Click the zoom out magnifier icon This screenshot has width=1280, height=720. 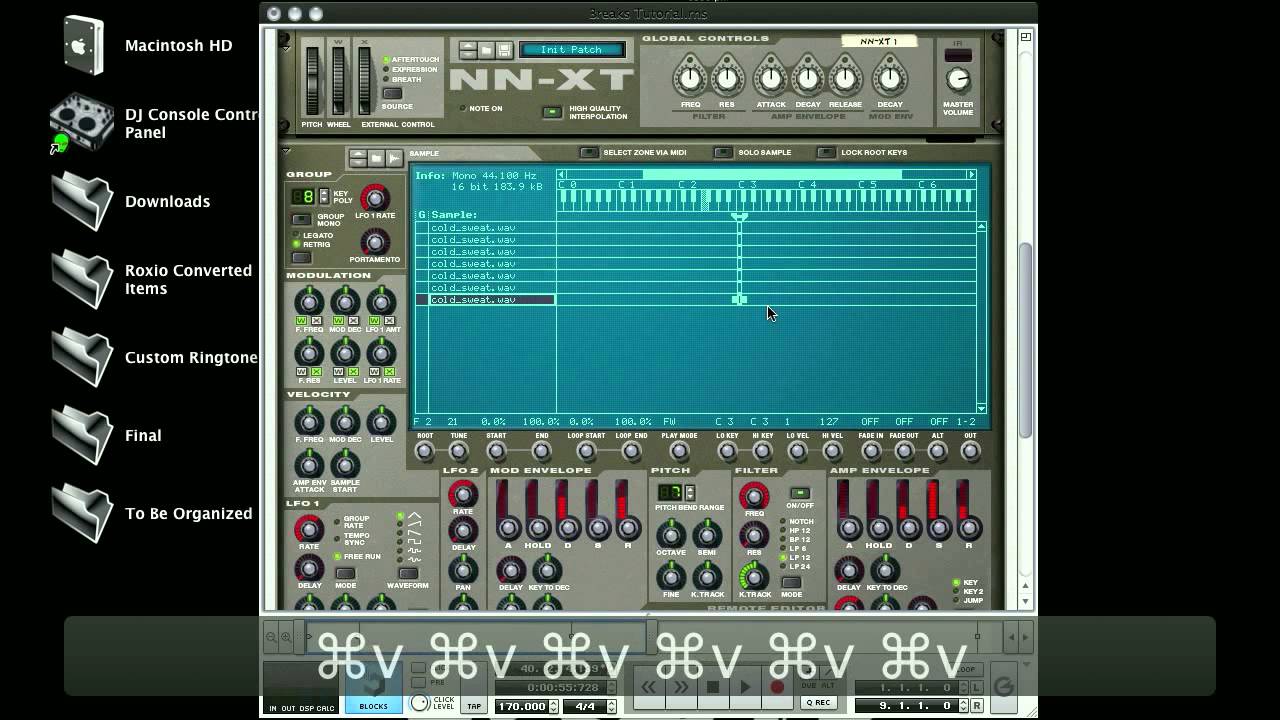pos(270,636)
